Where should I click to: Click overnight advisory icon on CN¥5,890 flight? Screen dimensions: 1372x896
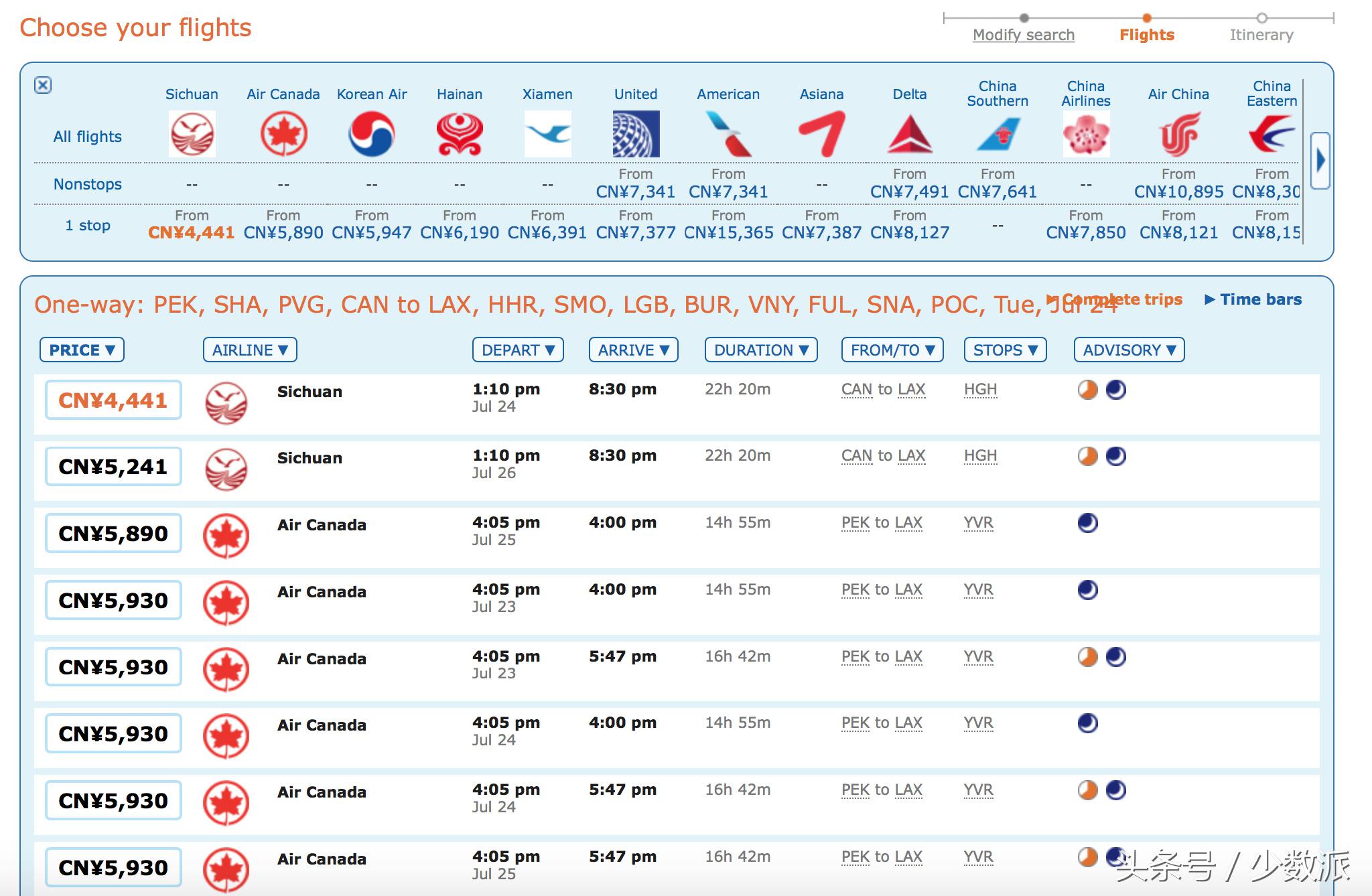[1087, 523]
